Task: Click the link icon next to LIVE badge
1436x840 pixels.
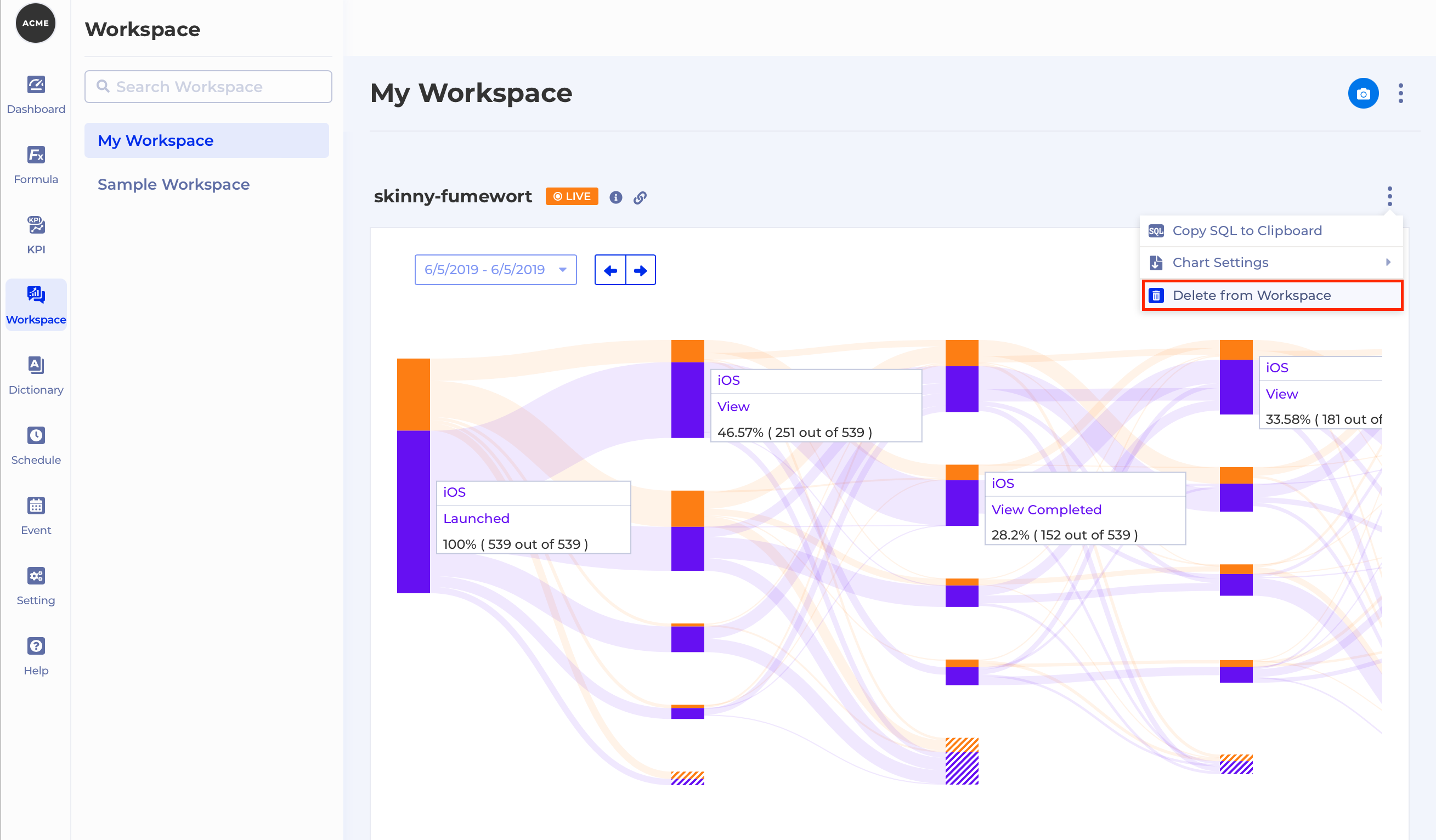Action: [x=640, y=197]
